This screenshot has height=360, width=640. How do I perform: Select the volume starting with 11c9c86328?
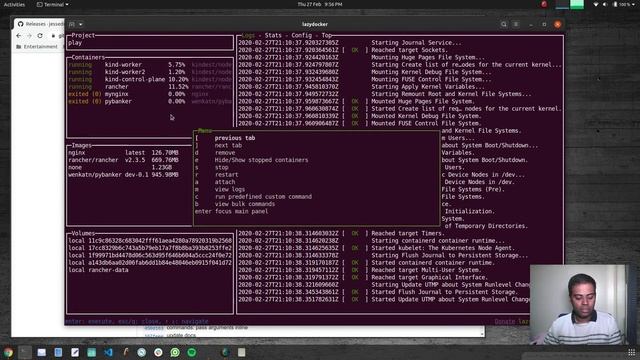(150, 240)
